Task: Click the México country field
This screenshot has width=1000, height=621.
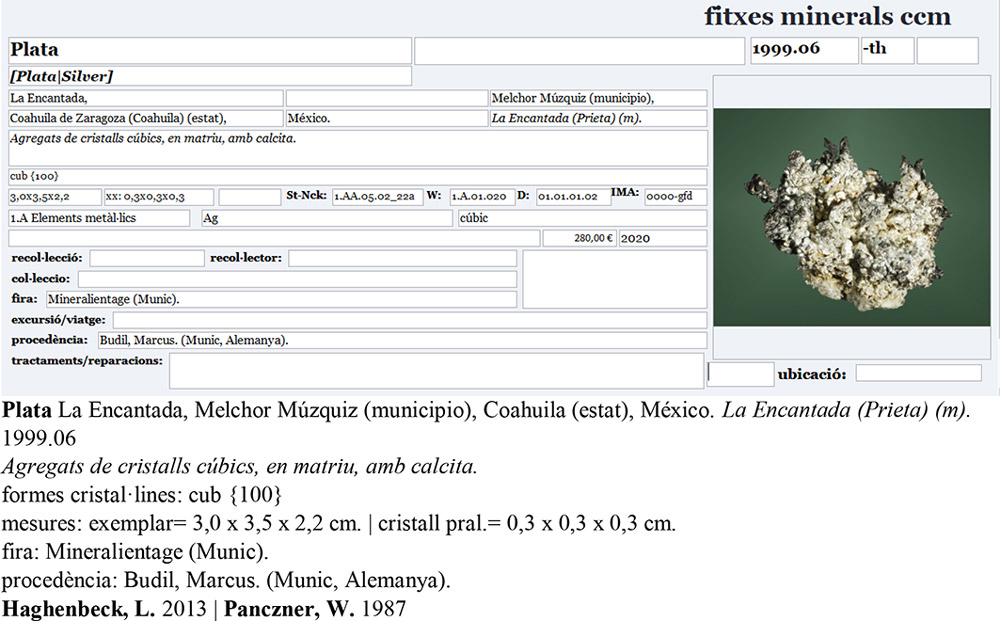Action: point(385,118)
